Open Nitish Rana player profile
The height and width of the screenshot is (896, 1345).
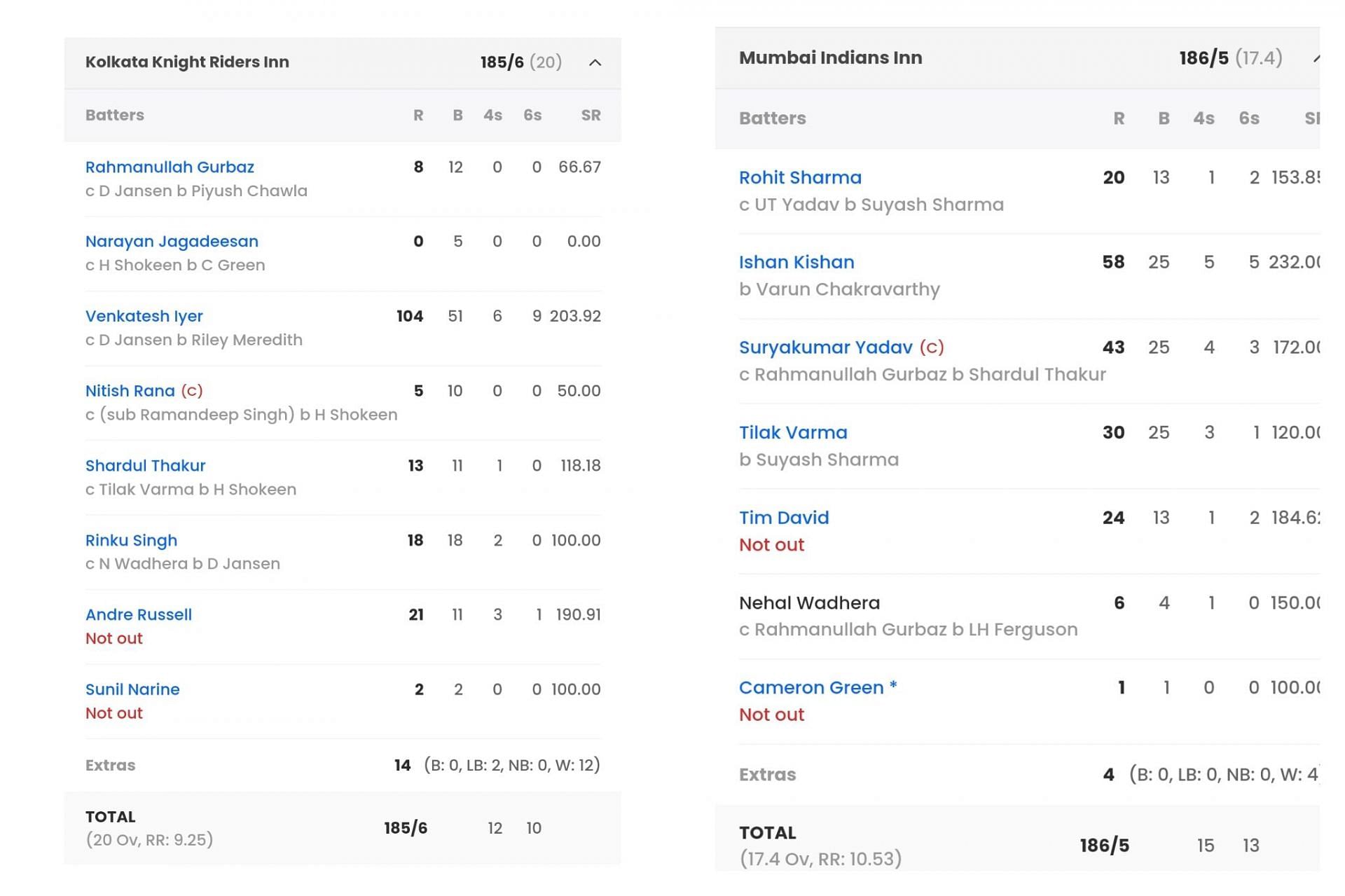click(x=130, y=390)
